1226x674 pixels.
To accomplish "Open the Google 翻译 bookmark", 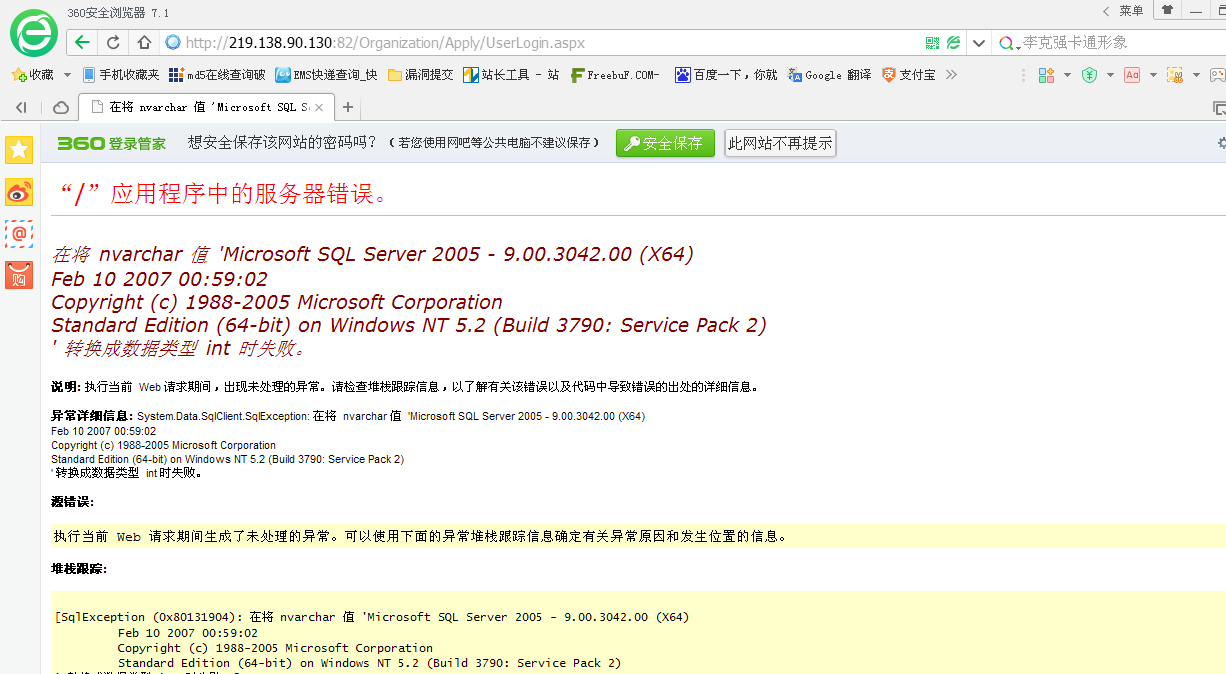I will pos(829,75).
